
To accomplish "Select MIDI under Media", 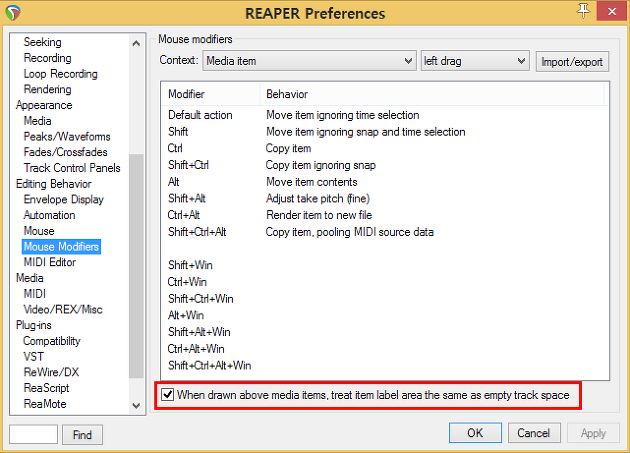I will click(x=35, y=294).
